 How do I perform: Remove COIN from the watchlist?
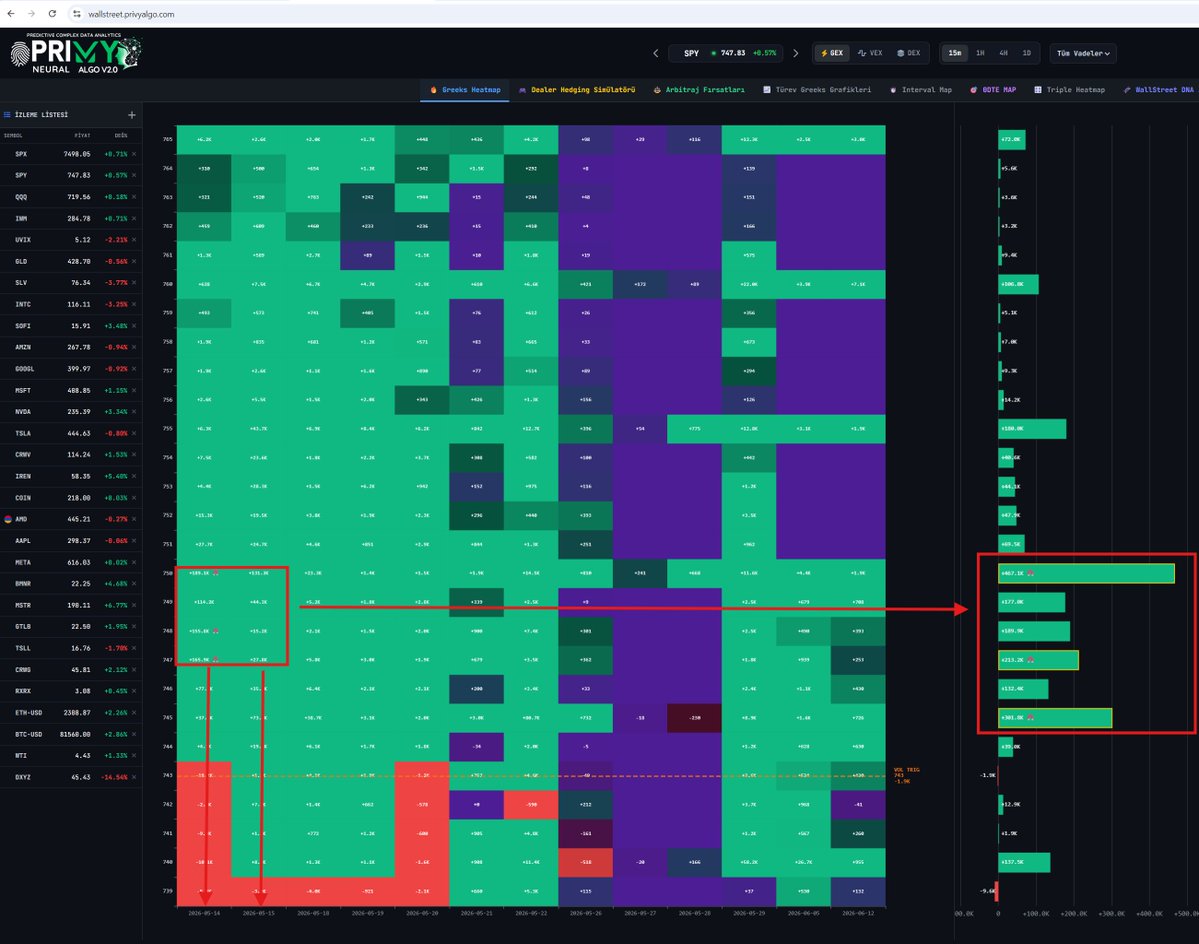click(x=134, y=498)
